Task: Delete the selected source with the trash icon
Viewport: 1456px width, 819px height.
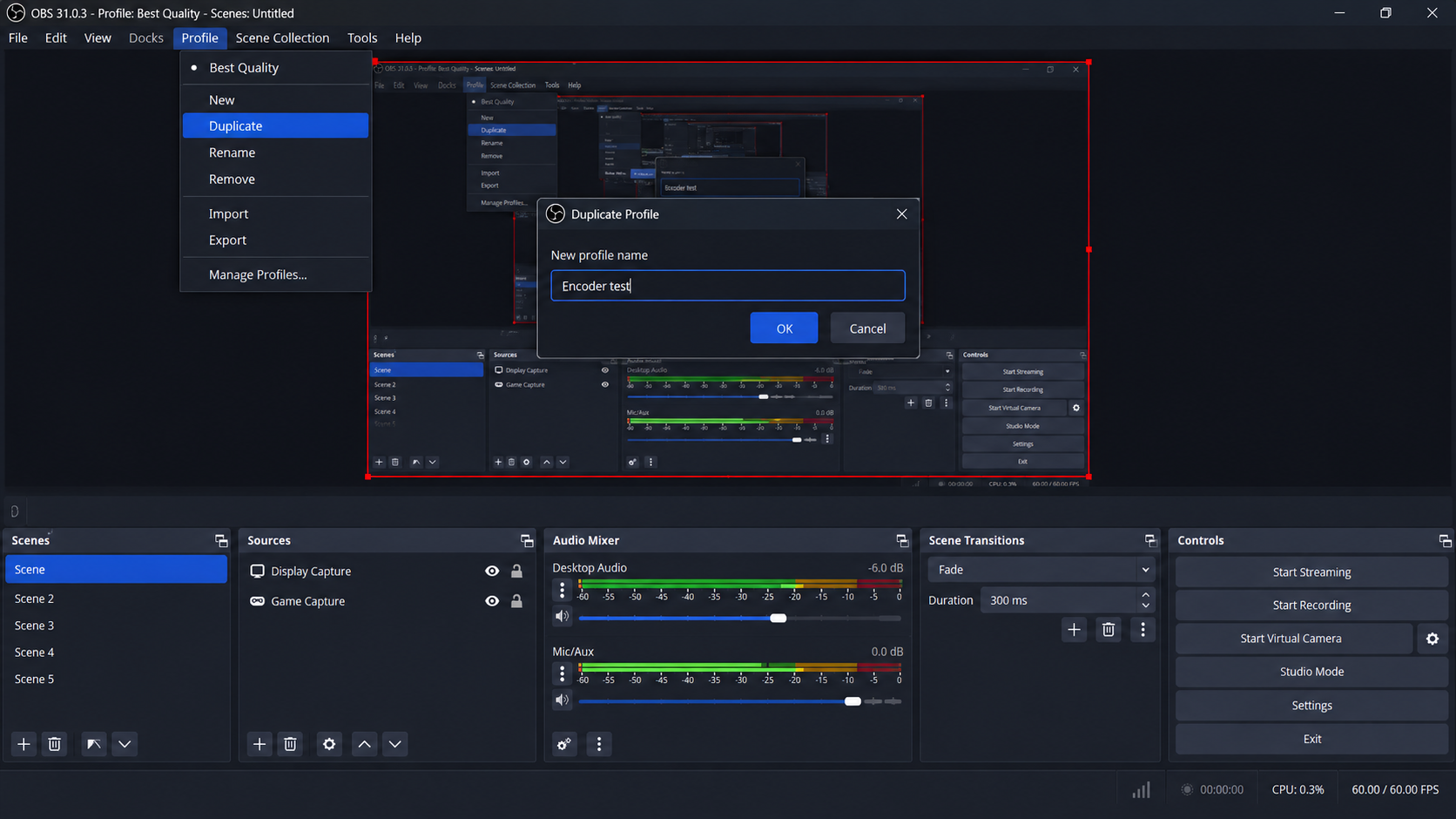Action: click(x=290, y=744)
